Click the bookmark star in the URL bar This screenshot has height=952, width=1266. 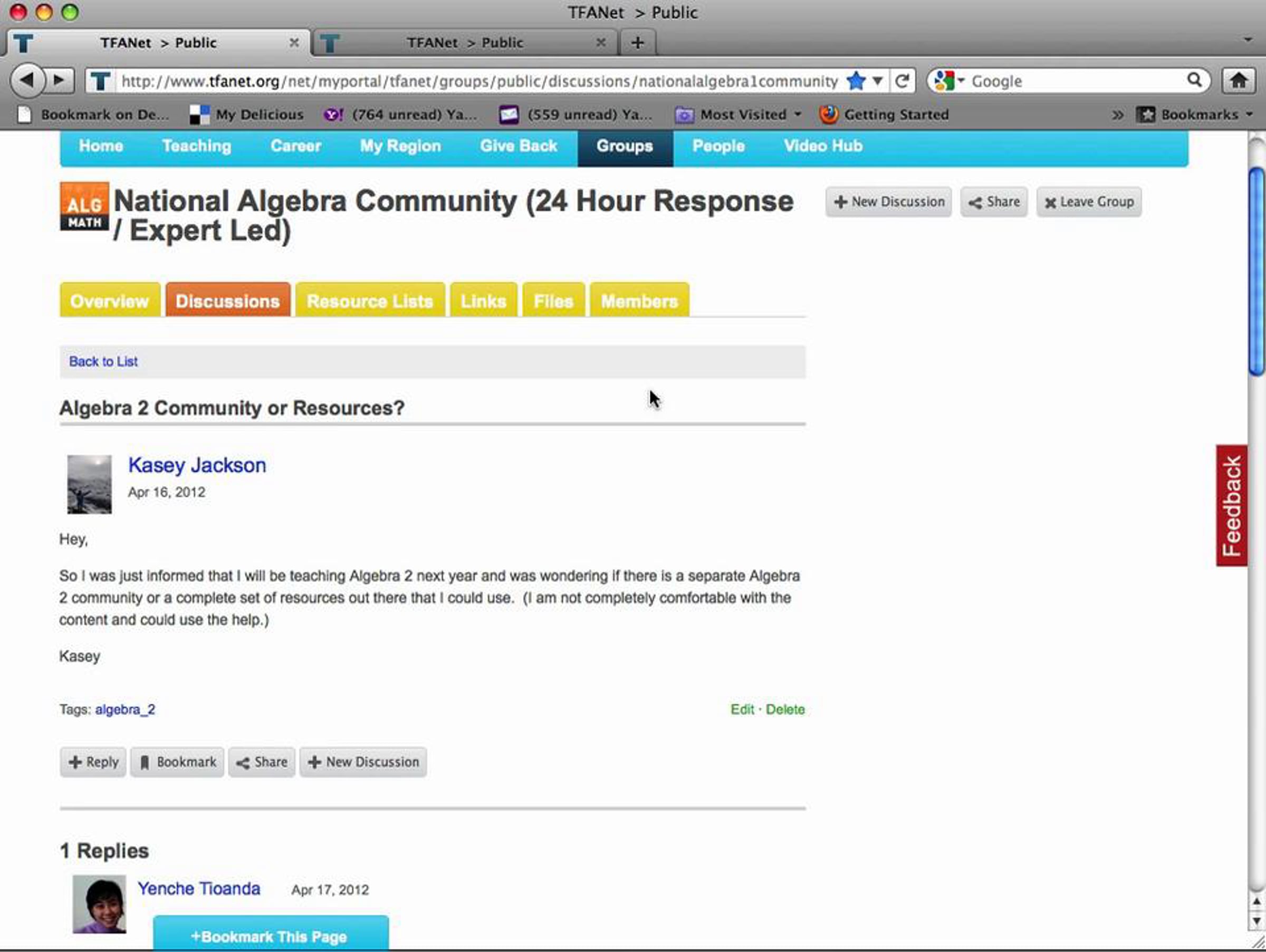pyautogui.click(x=856, y=81)
